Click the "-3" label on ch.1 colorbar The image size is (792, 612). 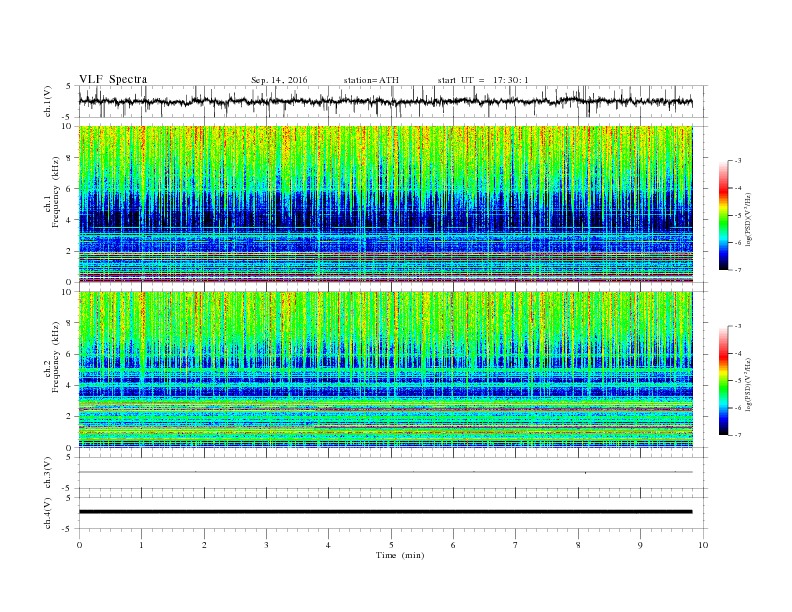click(x=738, y=161)
